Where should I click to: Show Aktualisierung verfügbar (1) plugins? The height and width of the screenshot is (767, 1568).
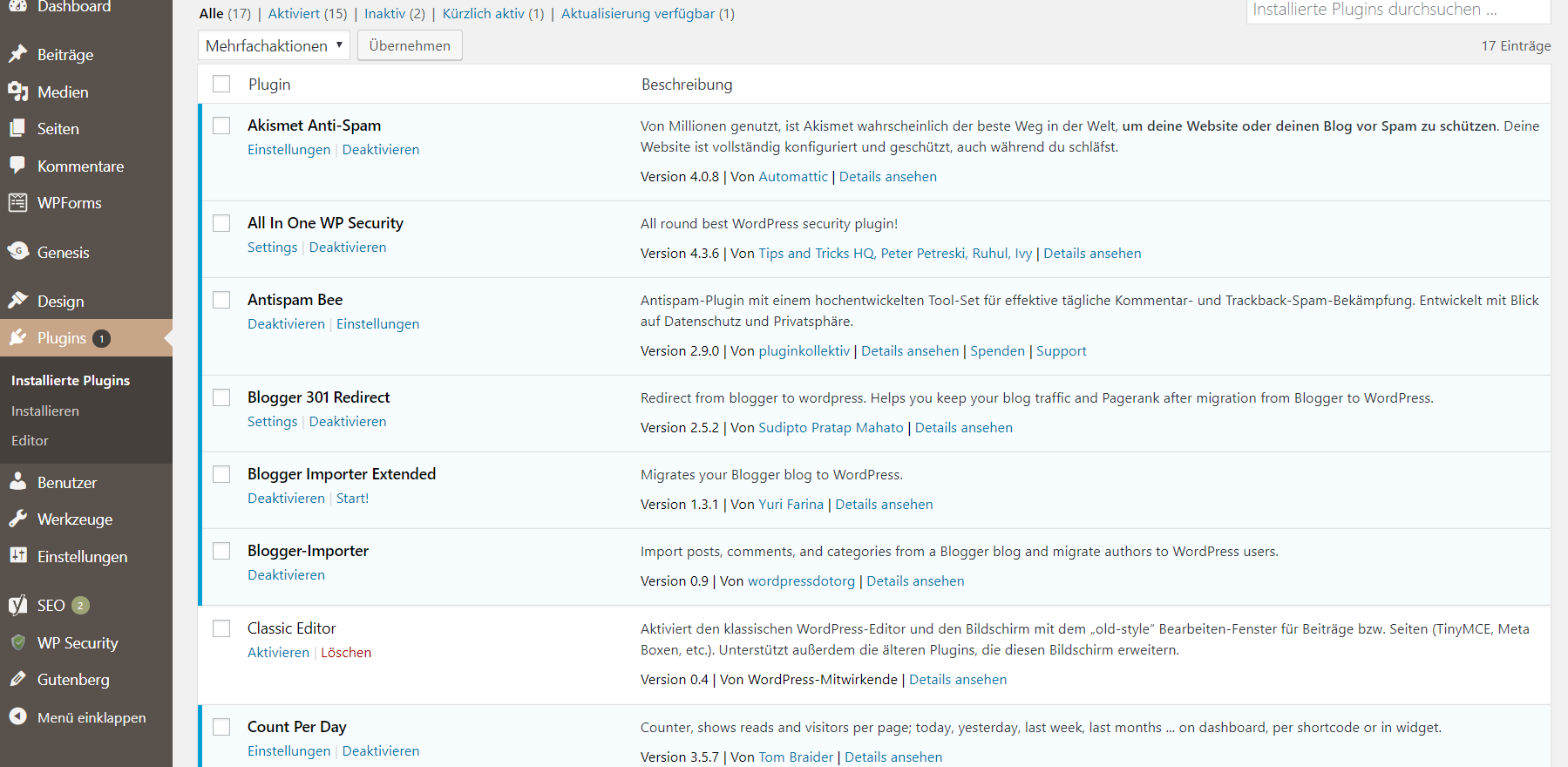point(648,13)
